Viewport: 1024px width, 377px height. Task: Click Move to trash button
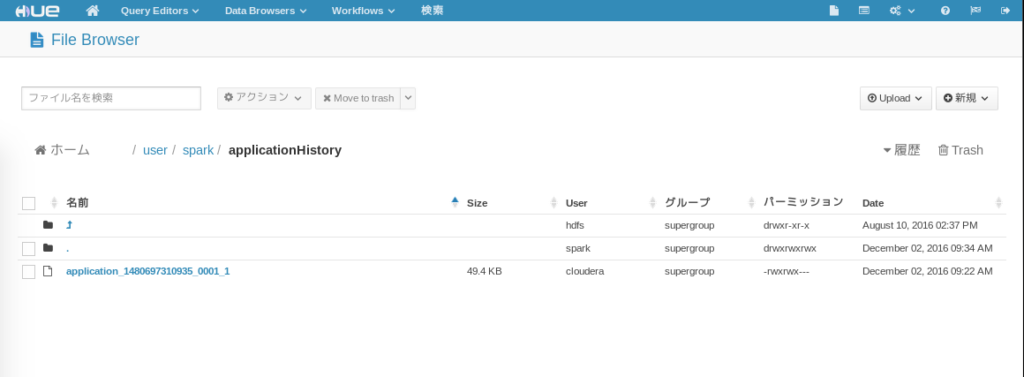coord(358,98)
